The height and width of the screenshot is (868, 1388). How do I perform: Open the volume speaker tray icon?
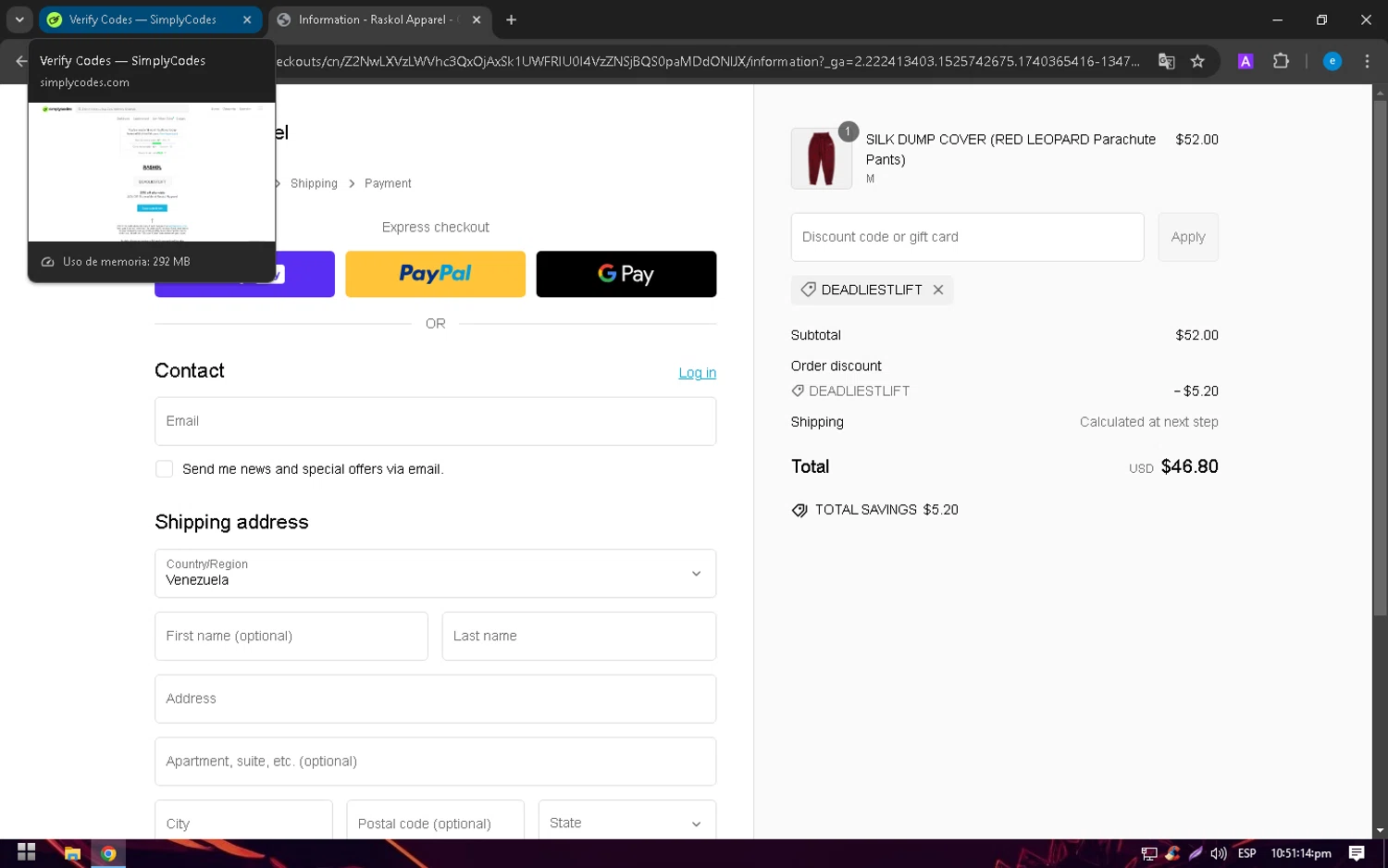click(x=1219, y=853)
